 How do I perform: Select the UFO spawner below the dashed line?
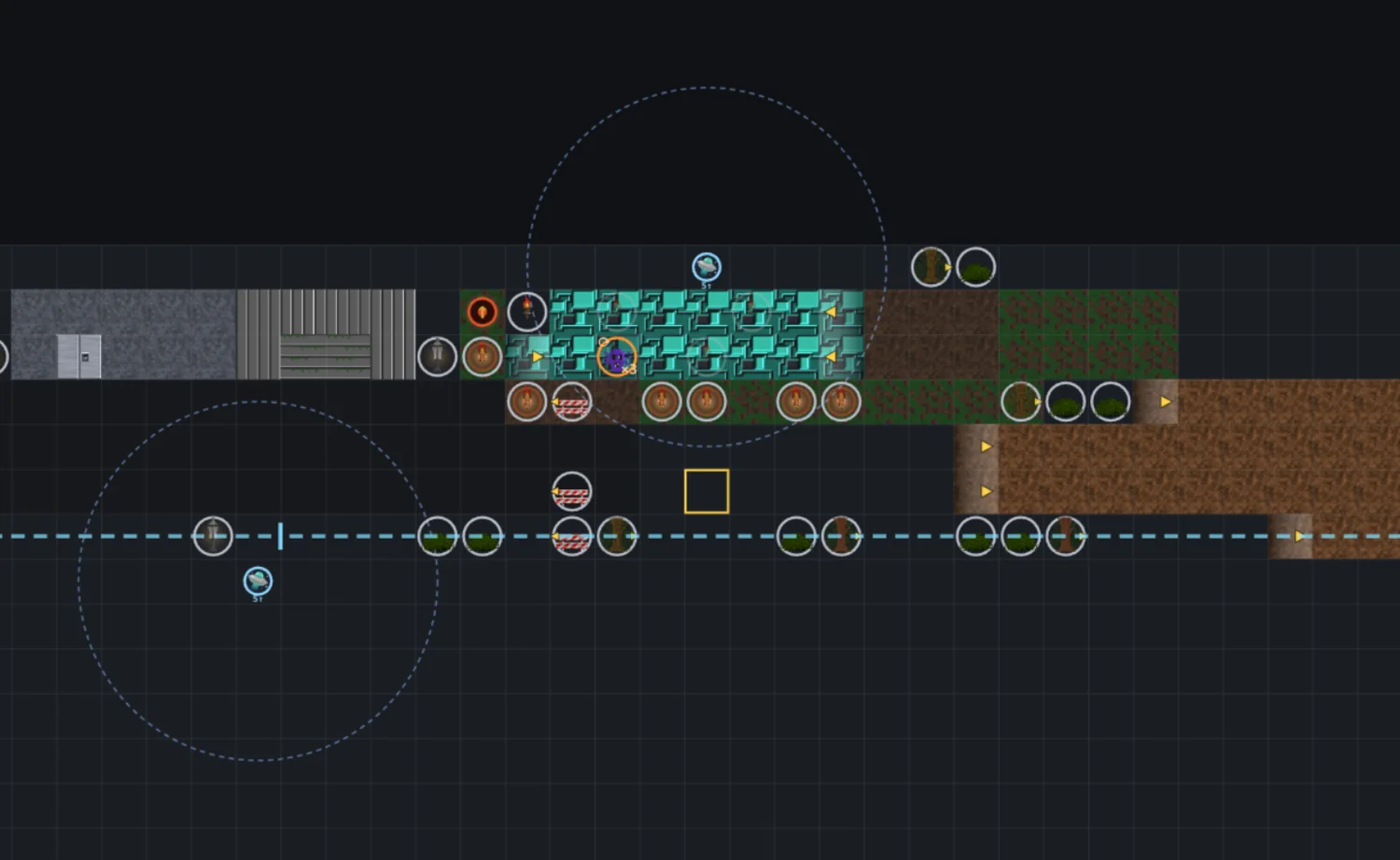[258, 581]
